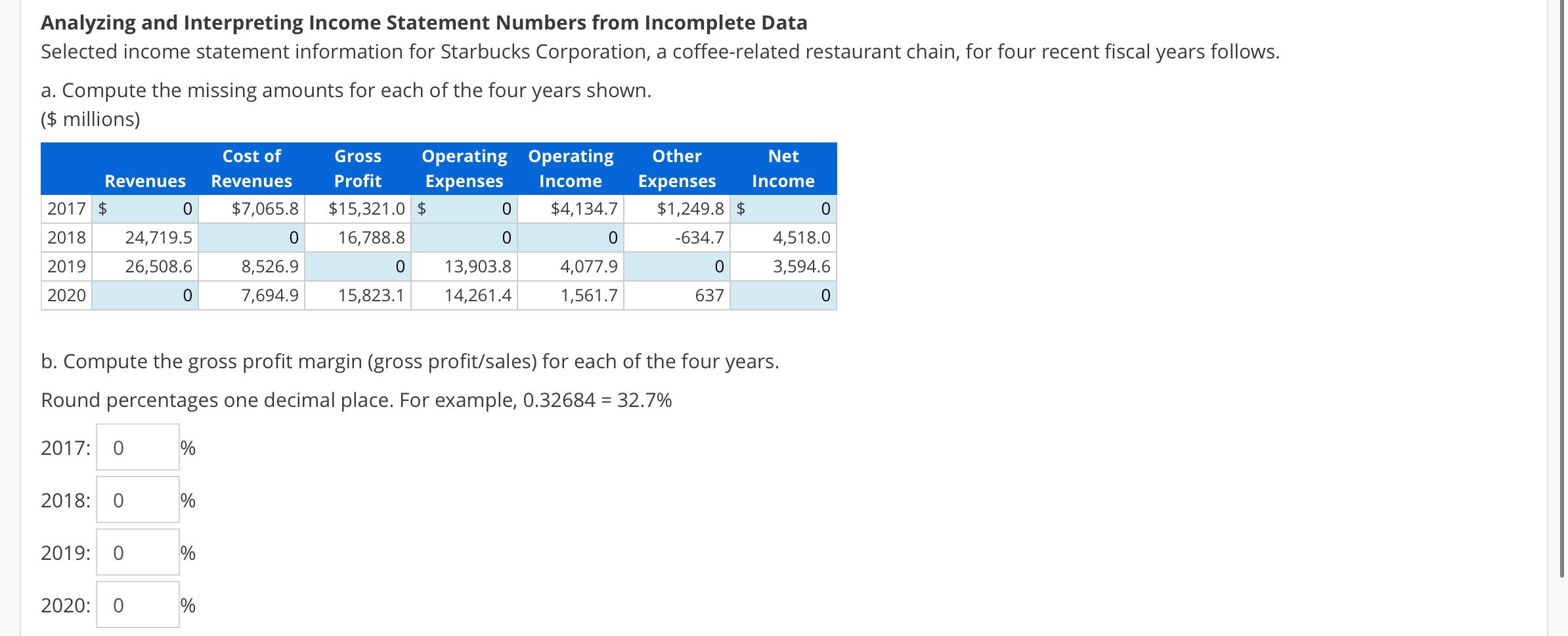
Task: Click the 2018 revenues value 24,719.5
Action: (x=159, y=238)
